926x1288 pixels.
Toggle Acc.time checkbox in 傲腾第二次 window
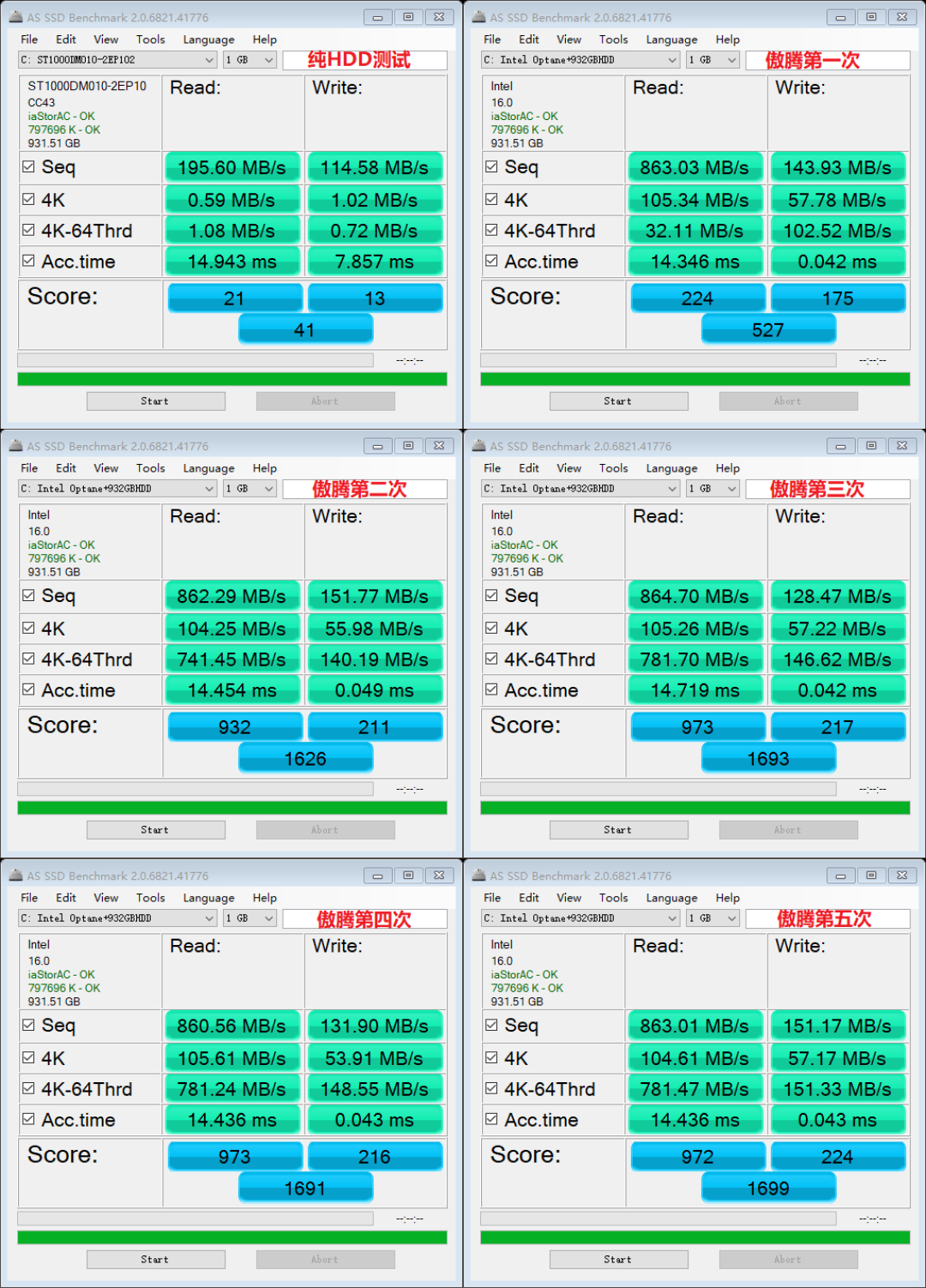click(28, 689)
